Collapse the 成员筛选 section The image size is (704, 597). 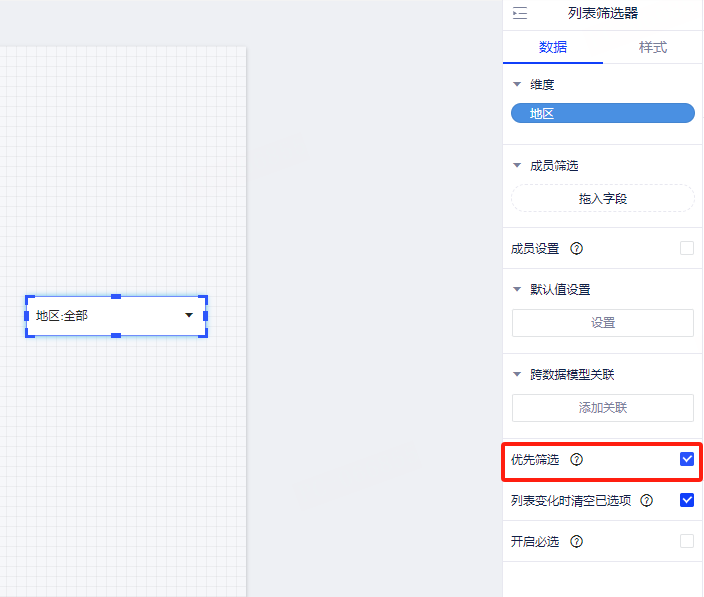click(517, 166)
